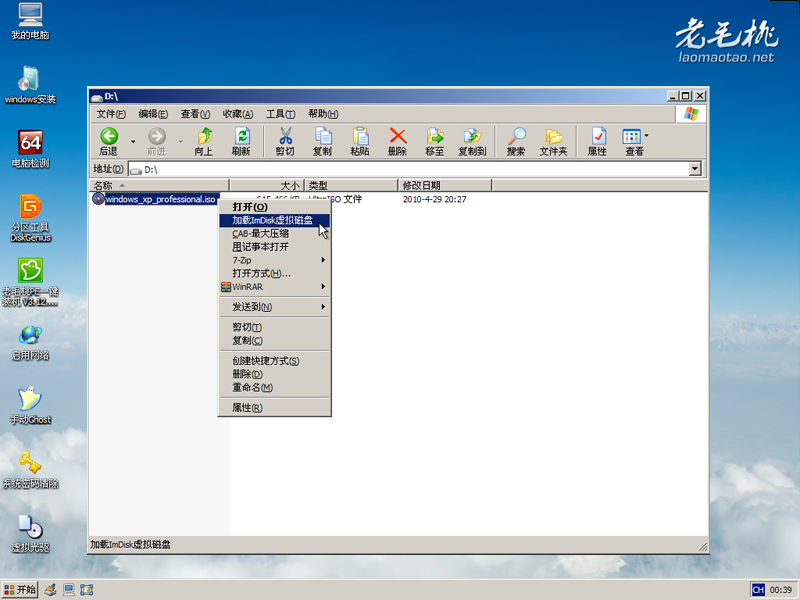
Task: Open windows安装 desktop icon
Action: [30, 85]
